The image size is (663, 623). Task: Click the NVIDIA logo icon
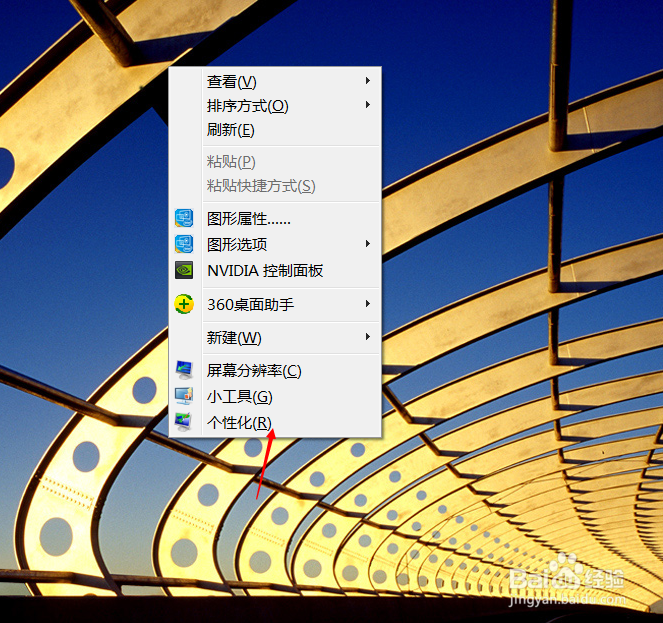(184, 270)
